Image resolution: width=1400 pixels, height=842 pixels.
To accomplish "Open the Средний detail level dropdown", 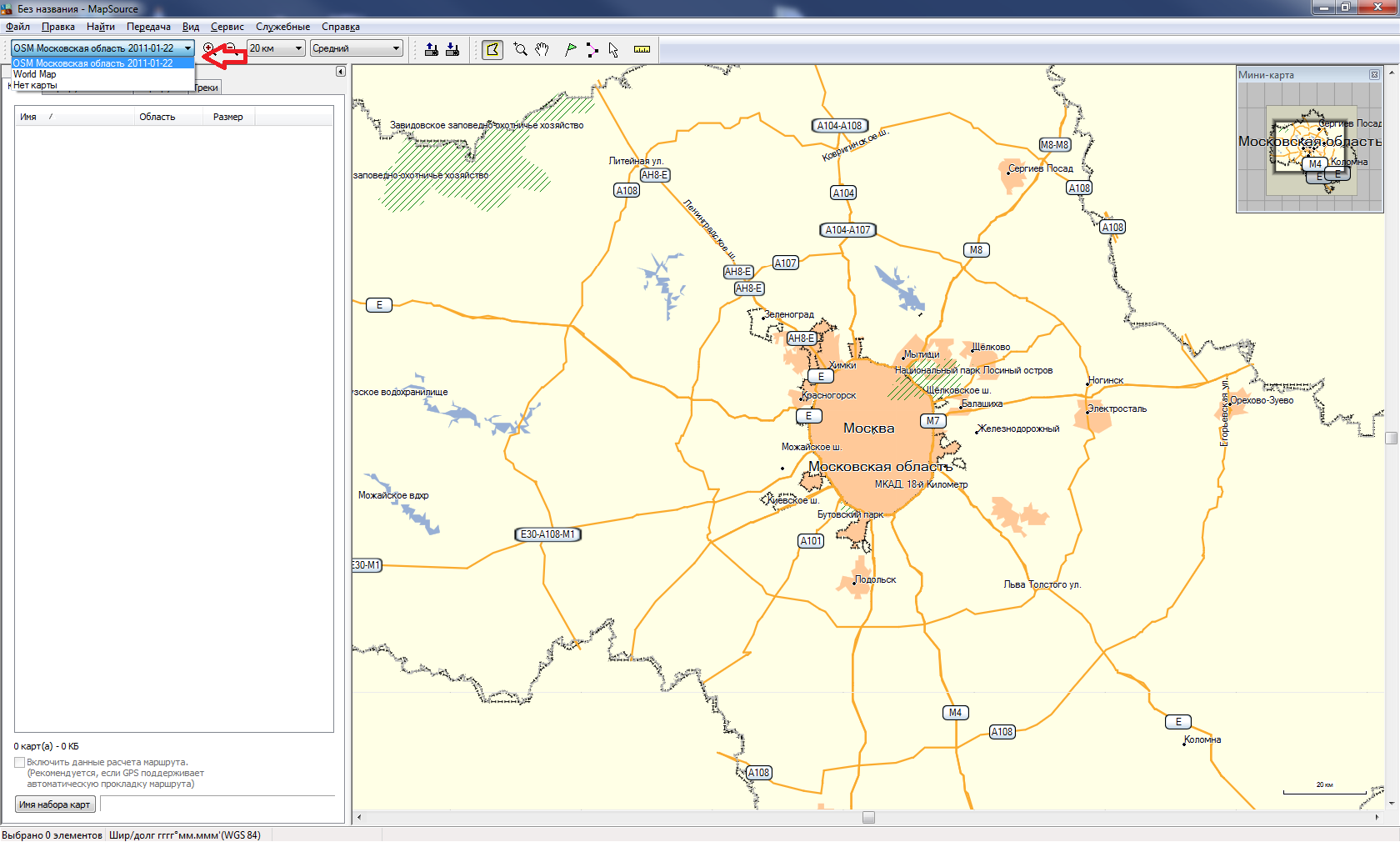I will pos(396,48).
